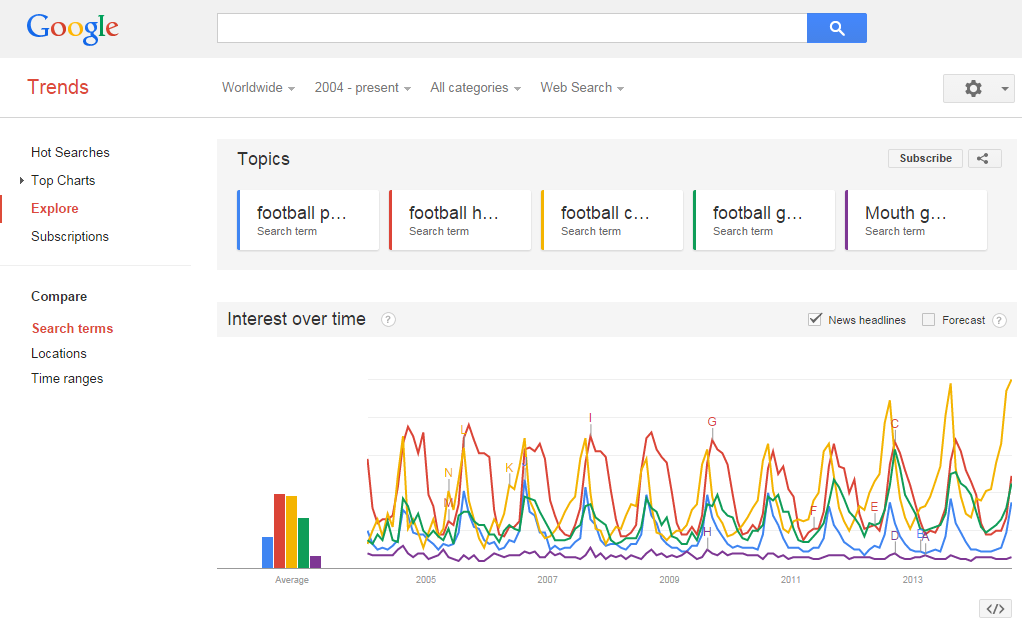Image resolution: width=1022 pixels, height=622 pixels.
Task: Go to the Google logo homepage
Action: point(73,28)
